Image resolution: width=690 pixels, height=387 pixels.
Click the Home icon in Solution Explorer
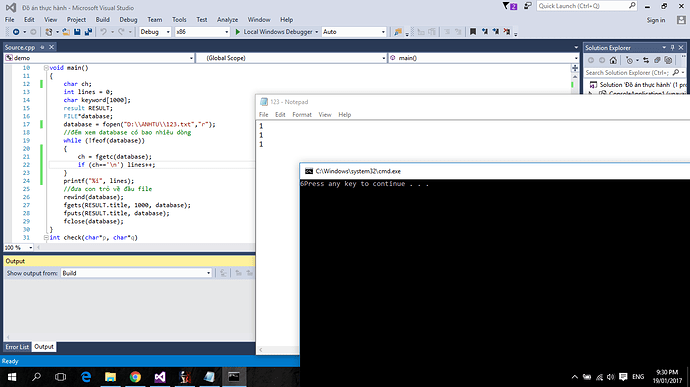click(613, 60)
